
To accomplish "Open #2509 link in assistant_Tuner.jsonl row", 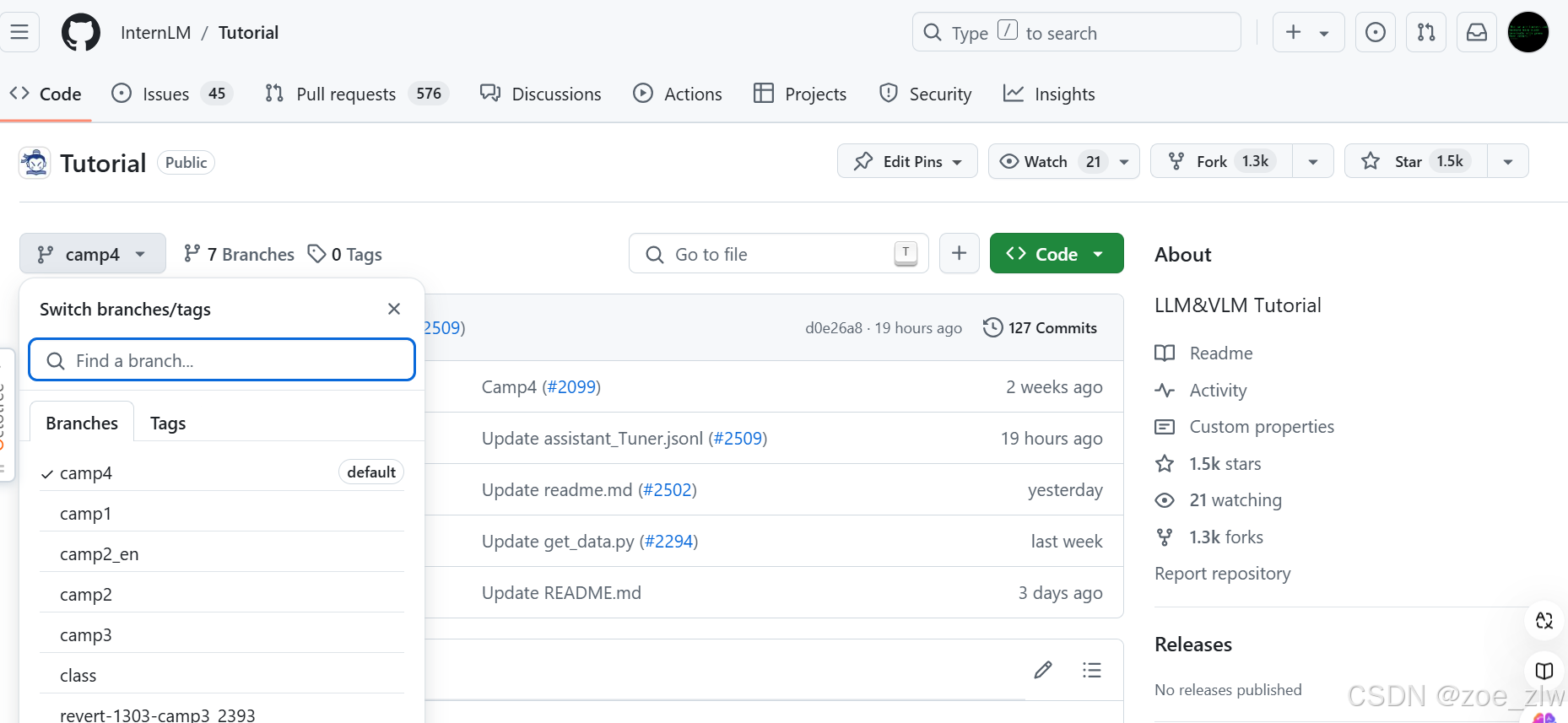I will (x=738, y=438).
